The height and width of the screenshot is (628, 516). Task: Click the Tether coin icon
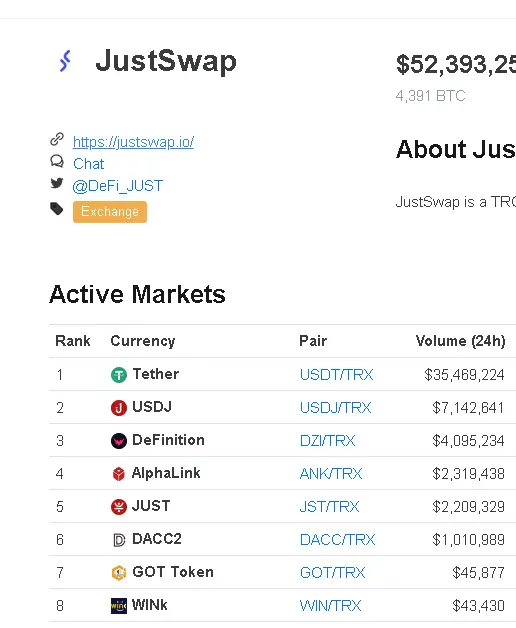tap(119, 375)
